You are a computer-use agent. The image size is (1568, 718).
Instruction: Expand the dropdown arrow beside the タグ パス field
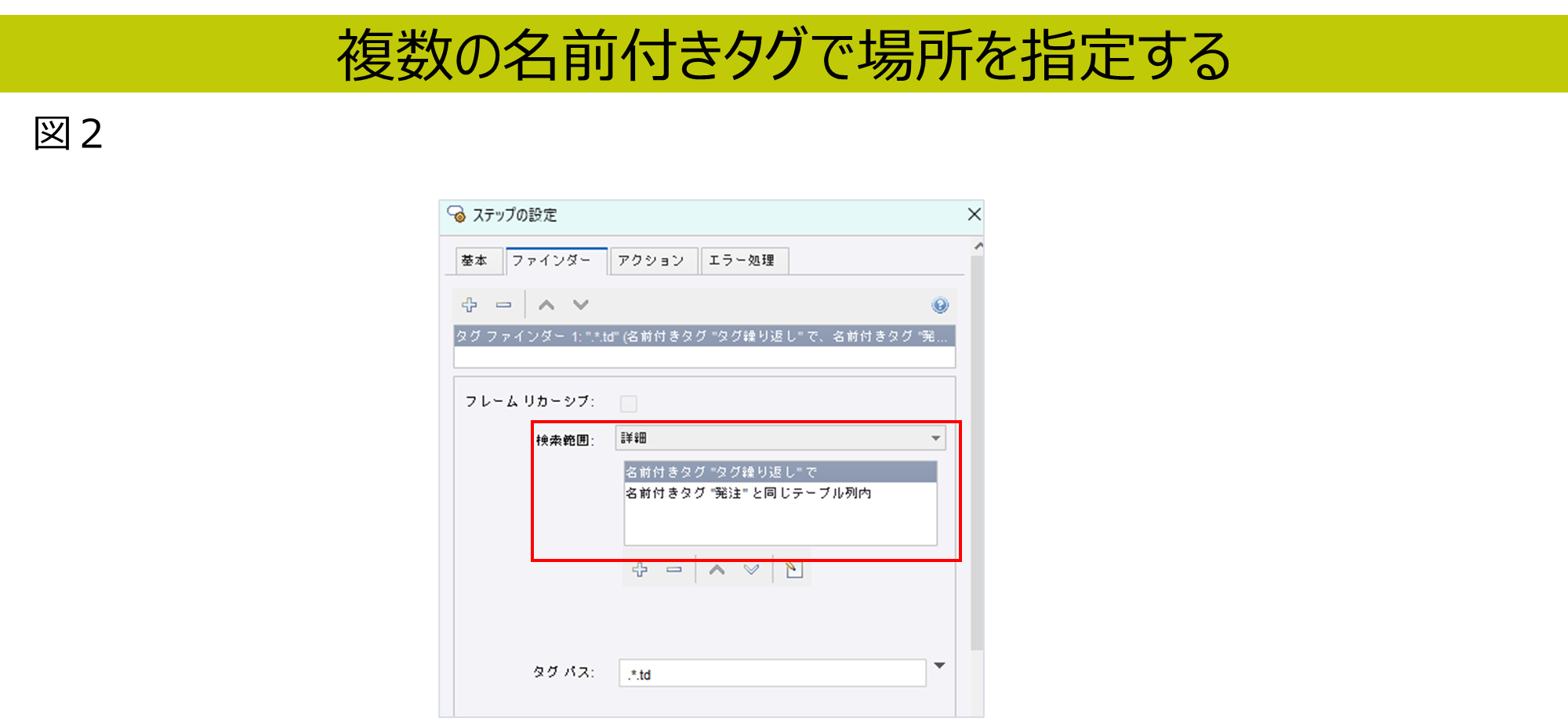tap(939, 665)
